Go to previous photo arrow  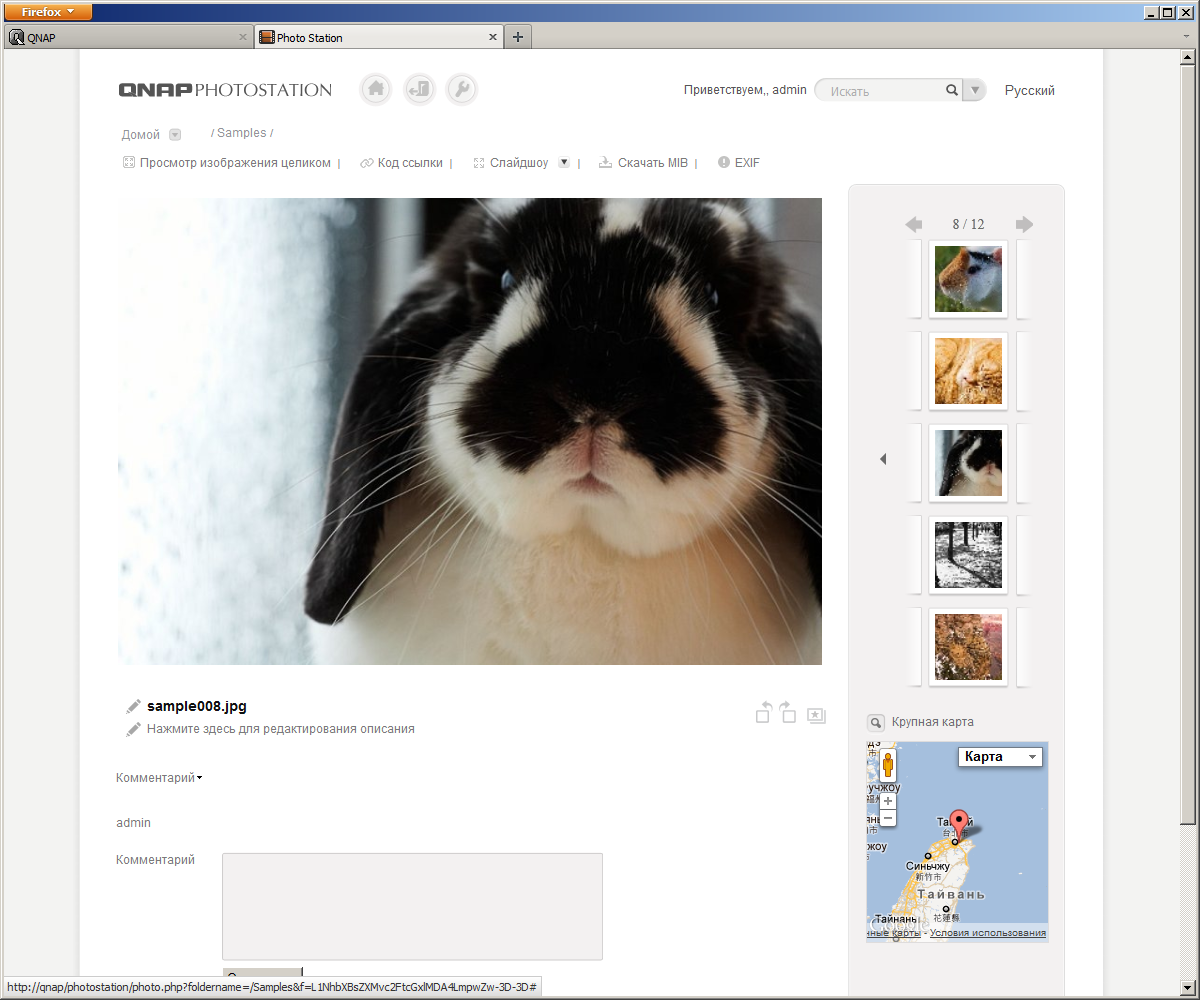pyautogui.click(x=913, y=224)
